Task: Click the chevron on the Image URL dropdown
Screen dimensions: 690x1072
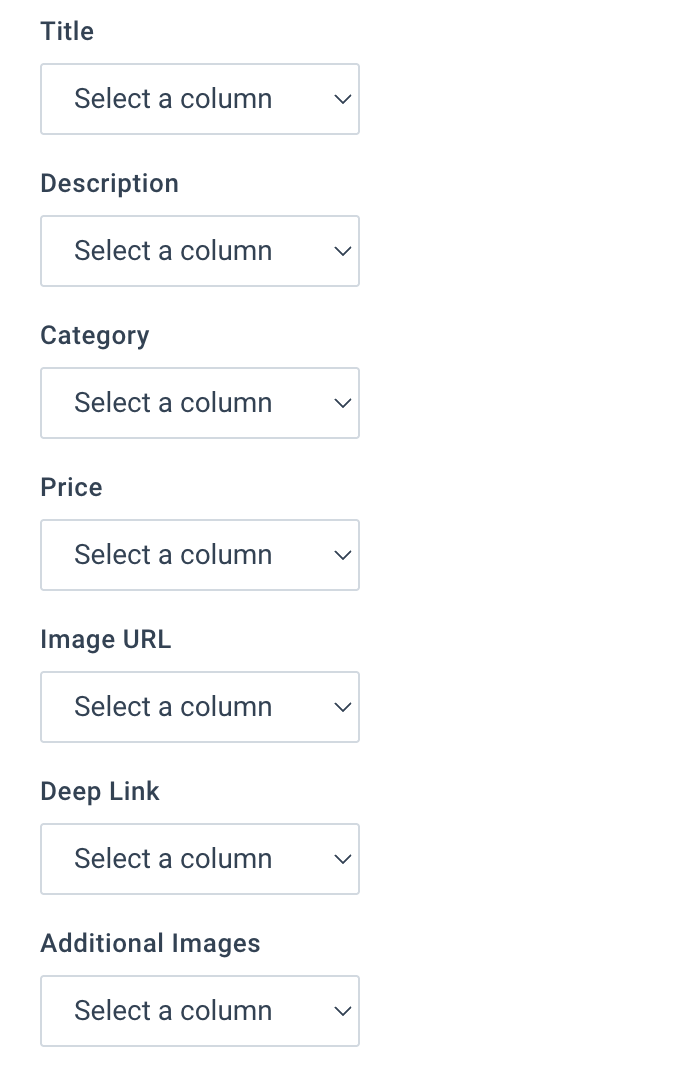Action: (342, 707)
